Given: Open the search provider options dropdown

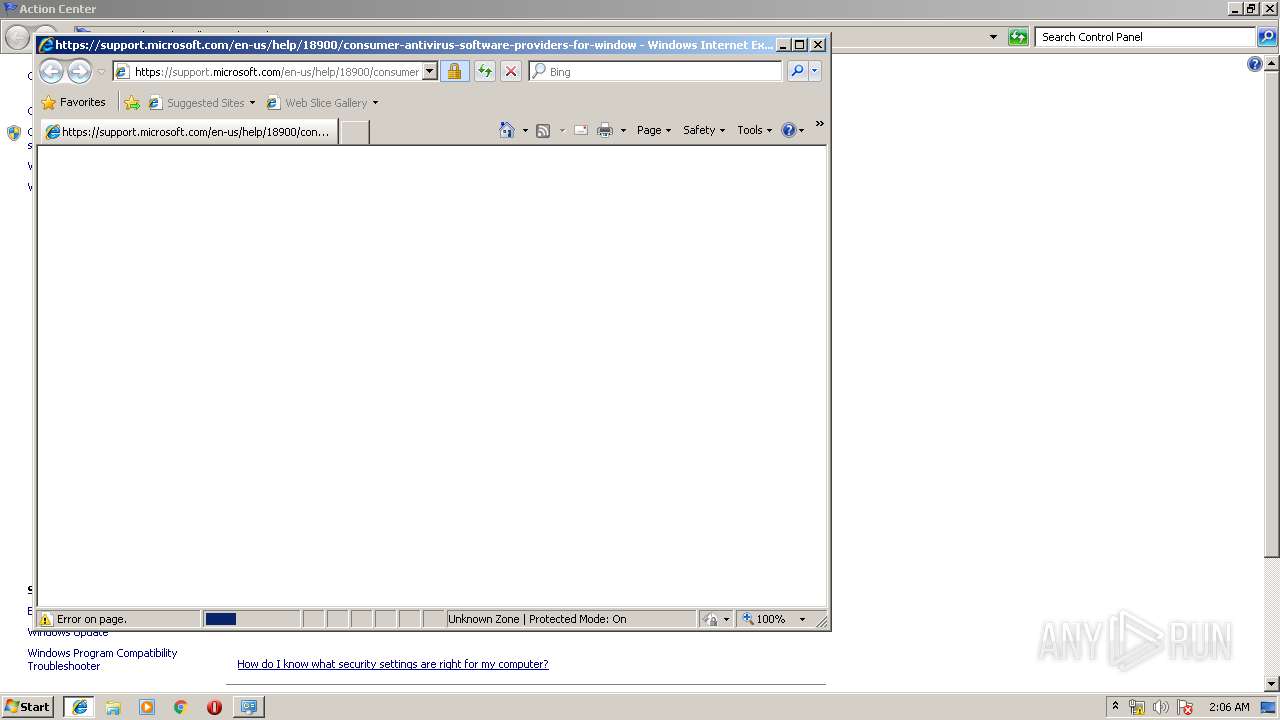Looking at the screenshot, I should point(815,72).
